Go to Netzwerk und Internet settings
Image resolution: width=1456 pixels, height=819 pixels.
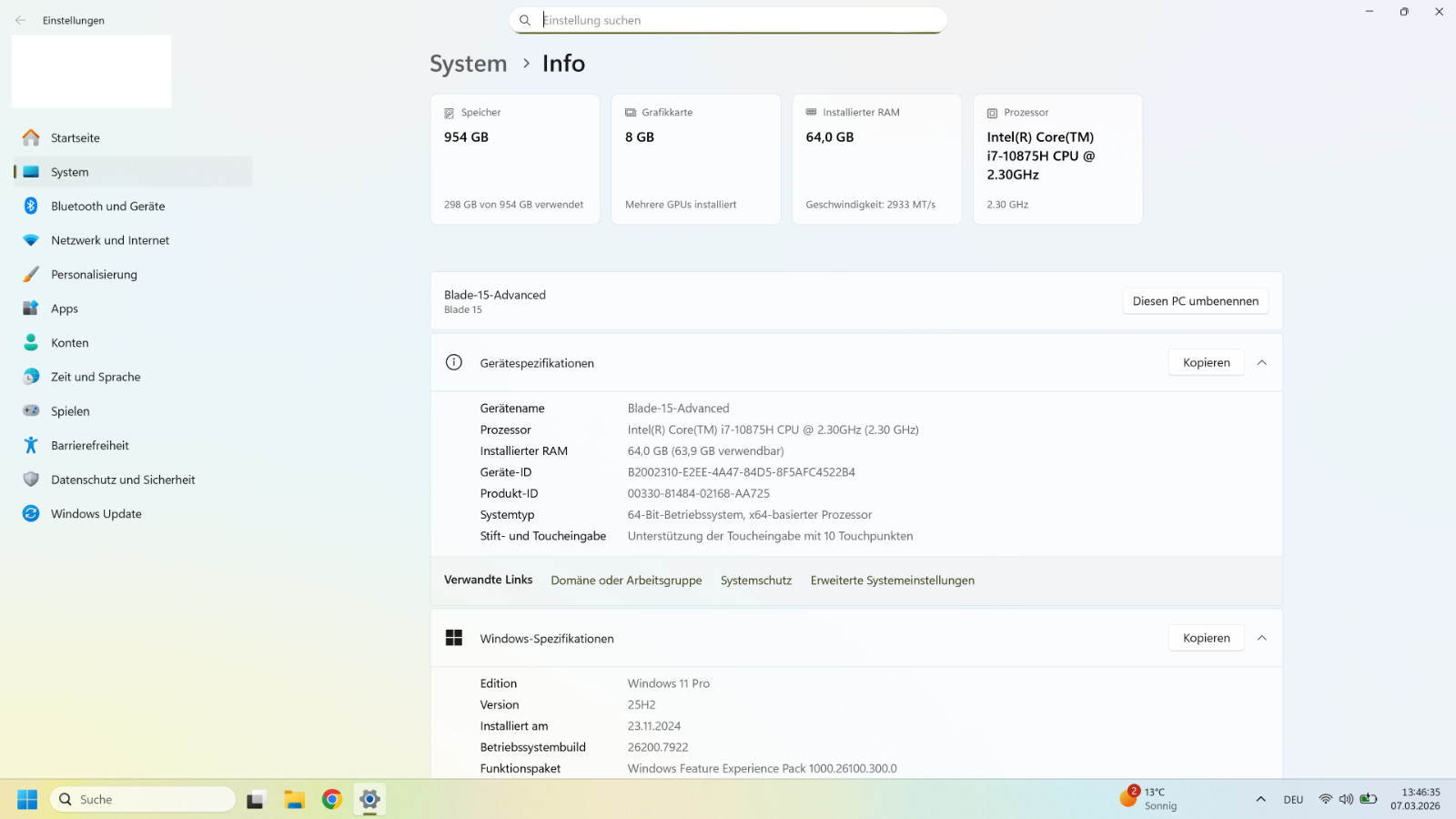pos(133,240)
